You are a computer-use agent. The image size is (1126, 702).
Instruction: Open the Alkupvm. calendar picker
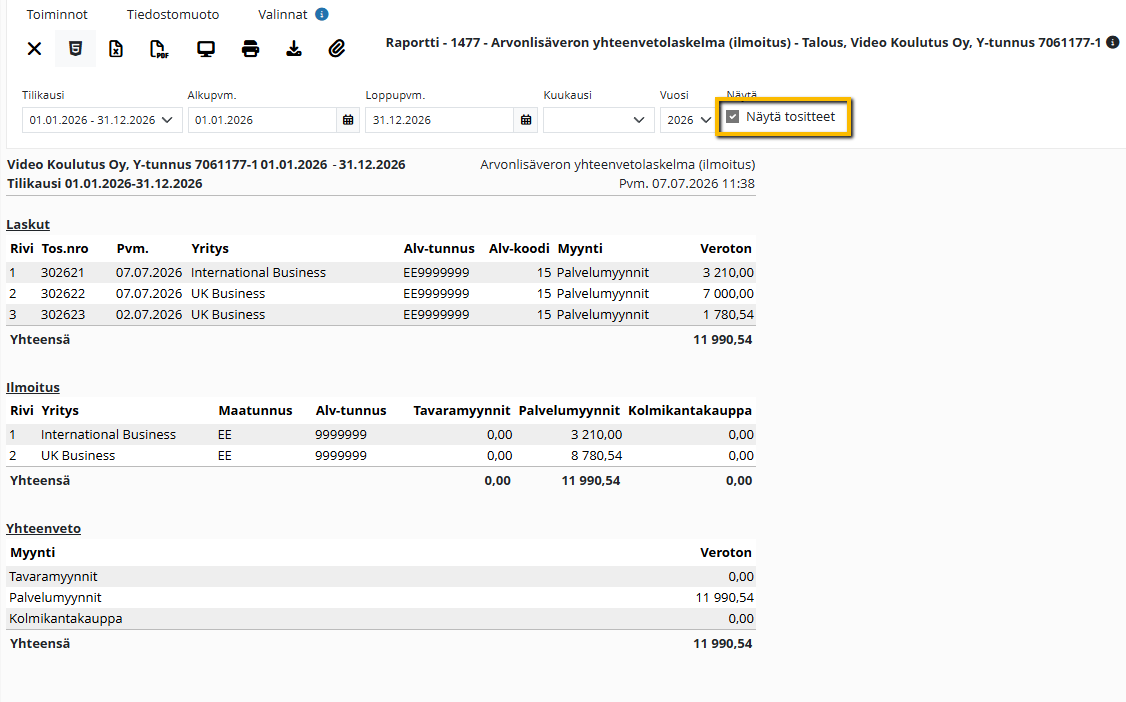[x=348, y=120]
